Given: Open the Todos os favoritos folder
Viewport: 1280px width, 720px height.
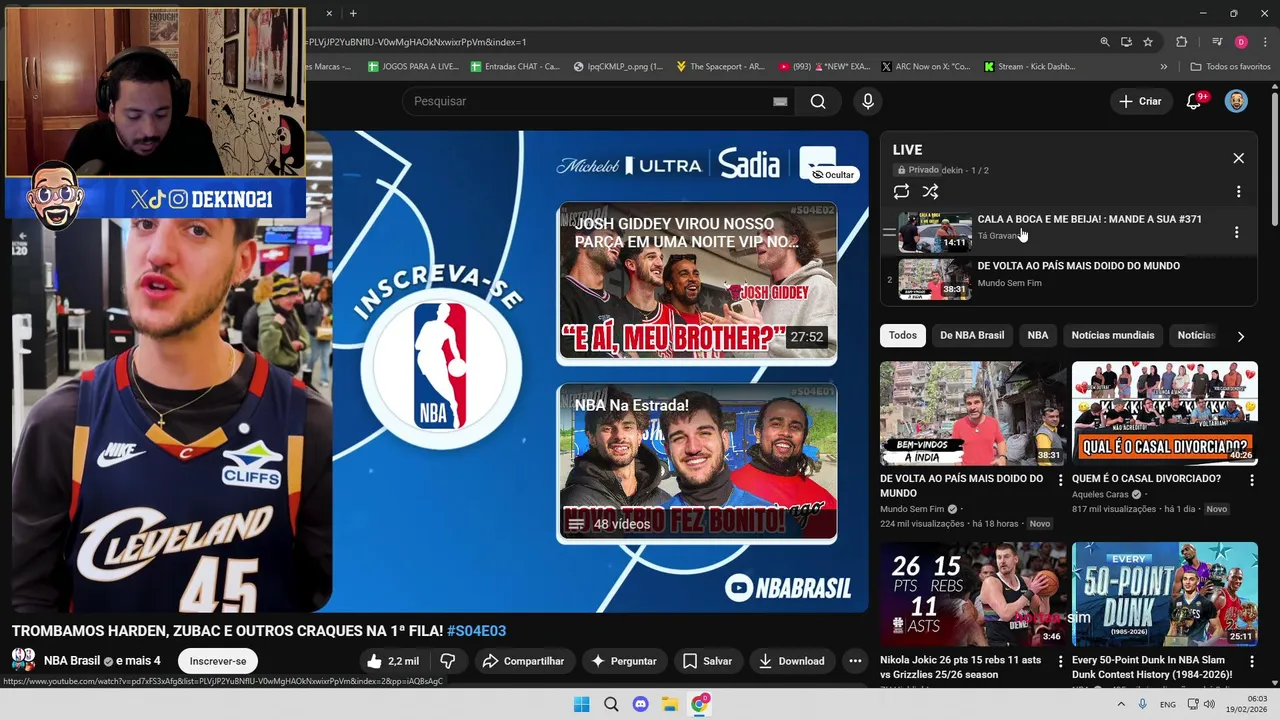Looking at the screenshot, I should [x=1230, y=67].
